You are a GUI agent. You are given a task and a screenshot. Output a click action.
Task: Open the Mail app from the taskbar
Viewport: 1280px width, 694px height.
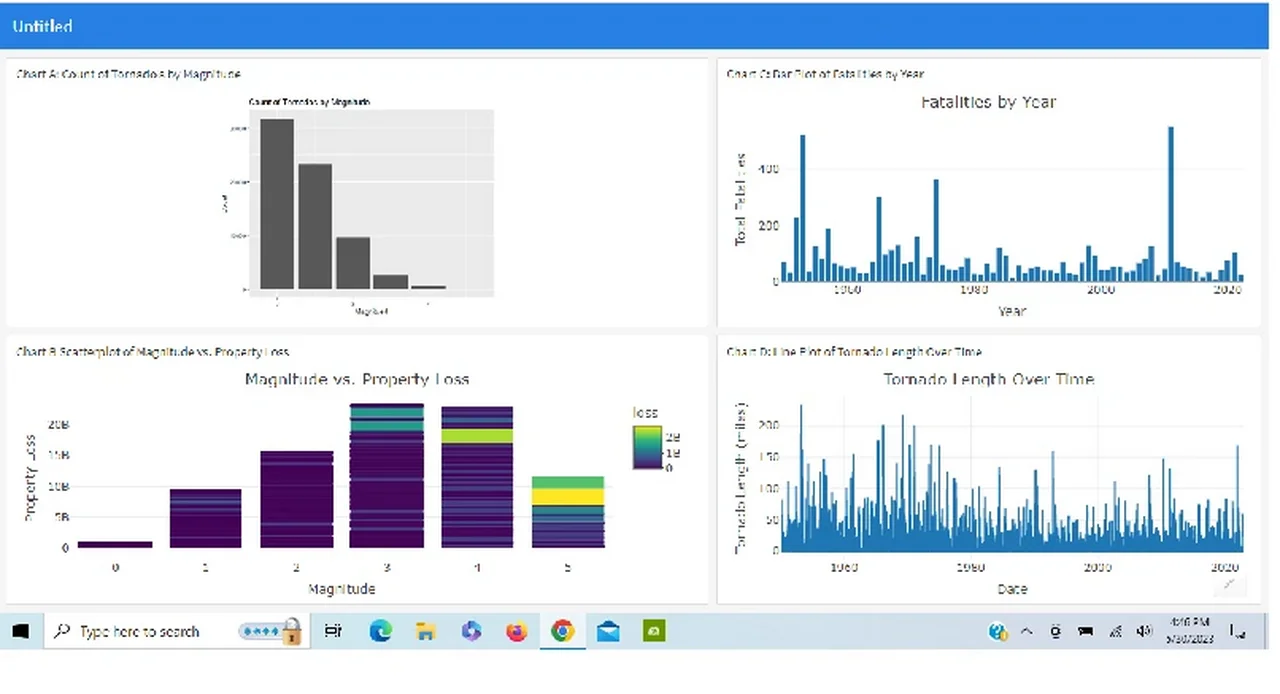coord(608,631)
